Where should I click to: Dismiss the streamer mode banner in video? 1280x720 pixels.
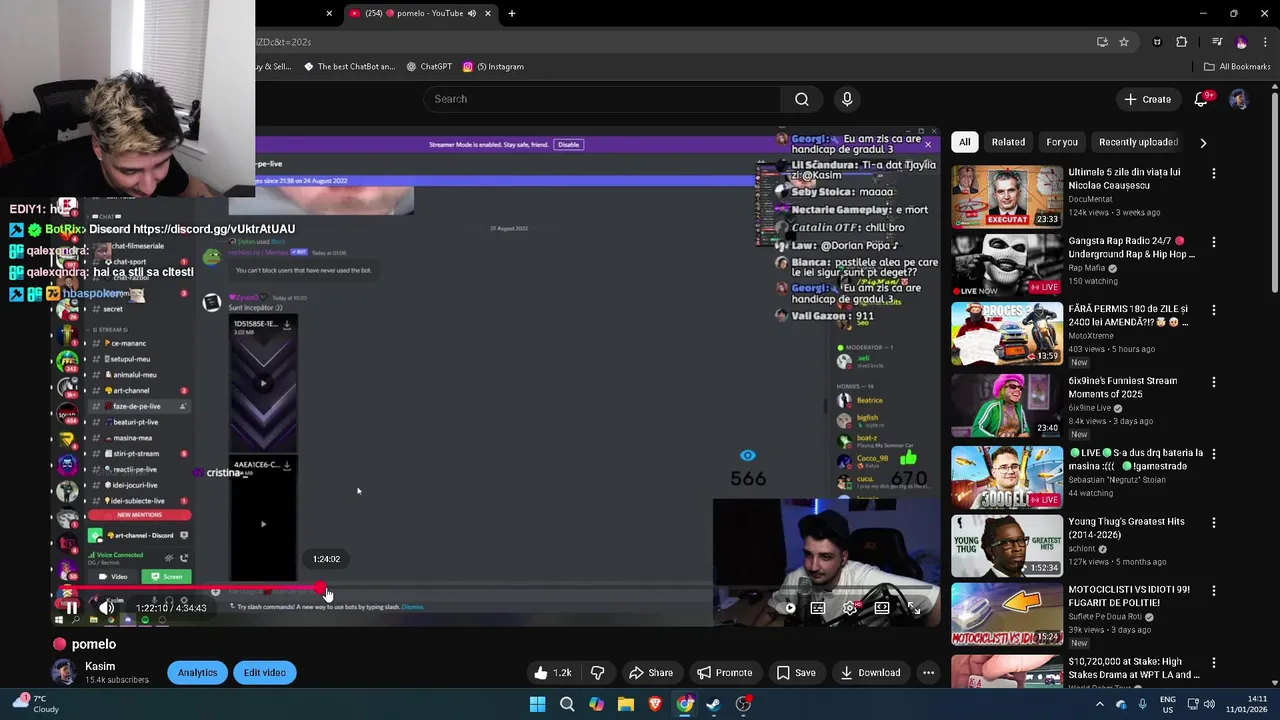[927, 145]
